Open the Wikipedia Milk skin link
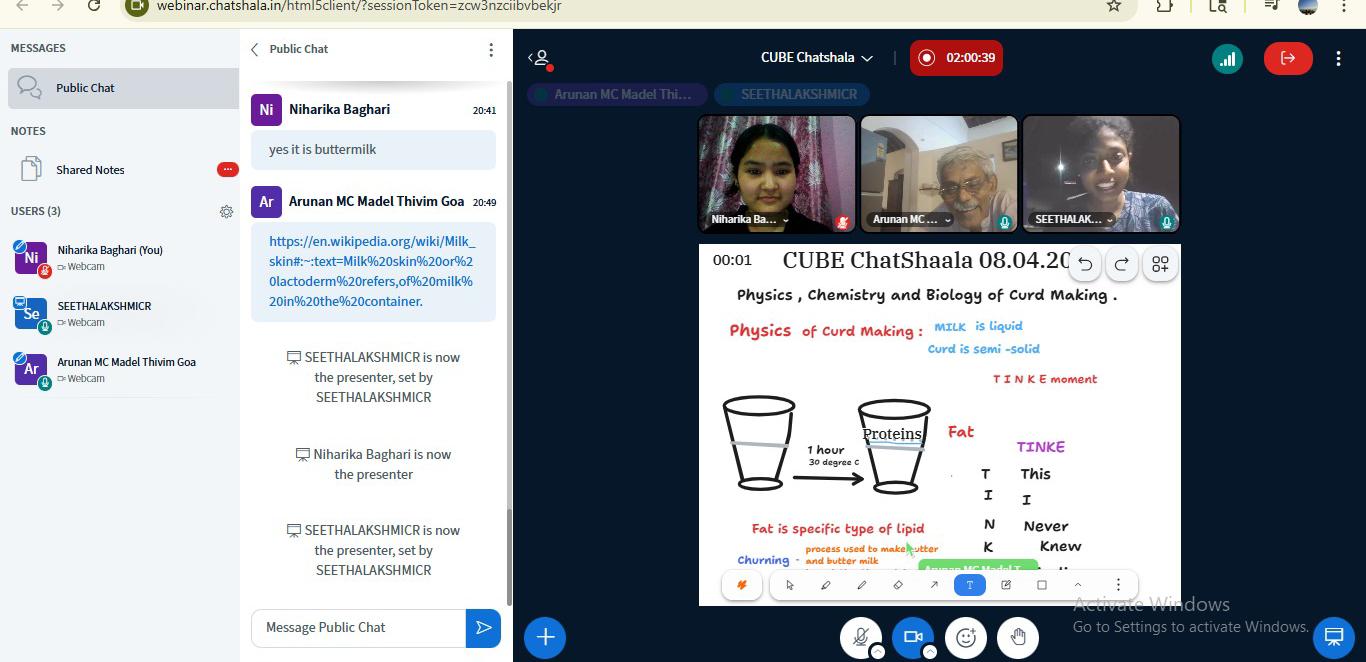Viewport: 1366px width, 662px height. tap(372, 271)
